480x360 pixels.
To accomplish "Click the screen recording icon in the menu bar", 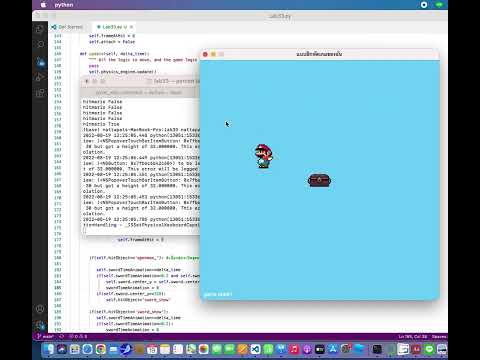I will (x=424, y=5).
